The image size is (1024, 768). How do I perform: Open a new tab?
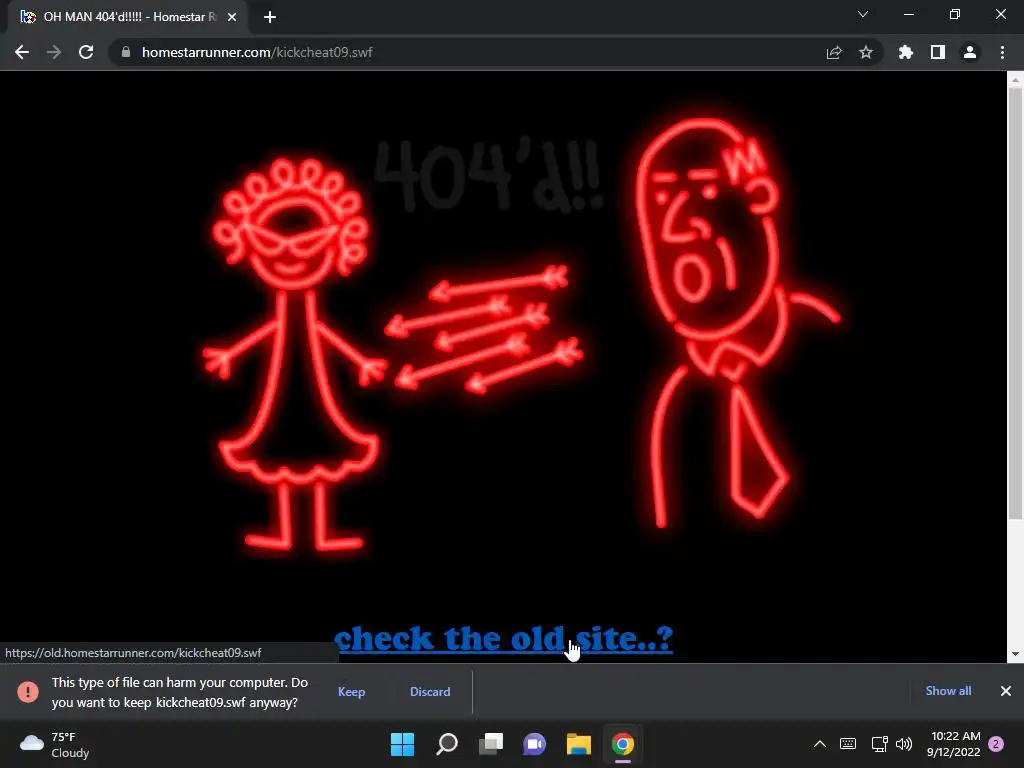(270, 17)
